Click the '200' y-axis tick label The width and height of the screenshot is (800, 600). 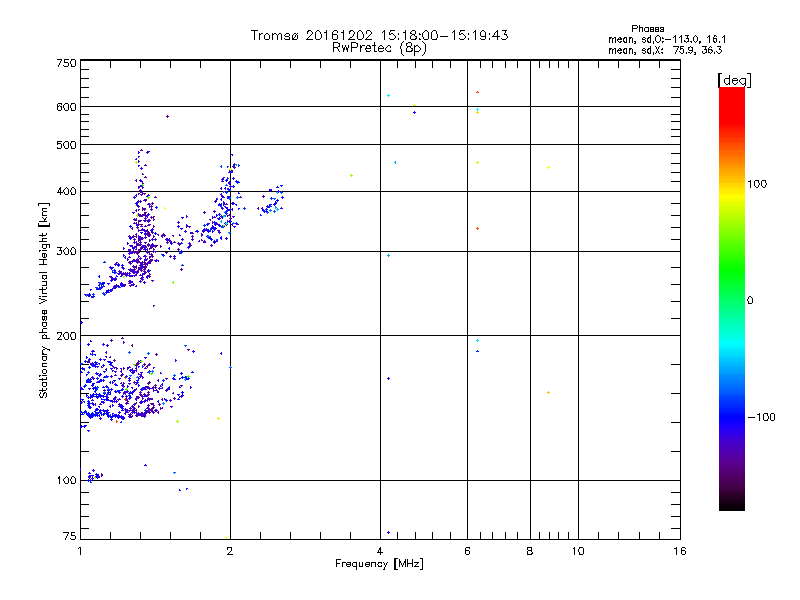66,336
